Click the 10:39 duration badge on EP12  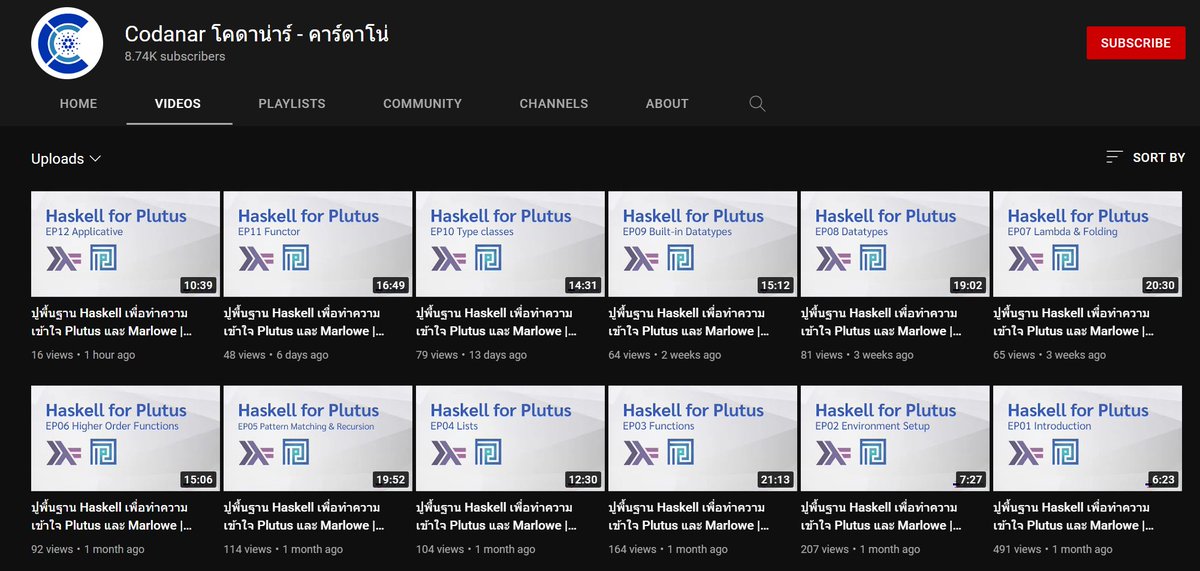pos(198,285)
